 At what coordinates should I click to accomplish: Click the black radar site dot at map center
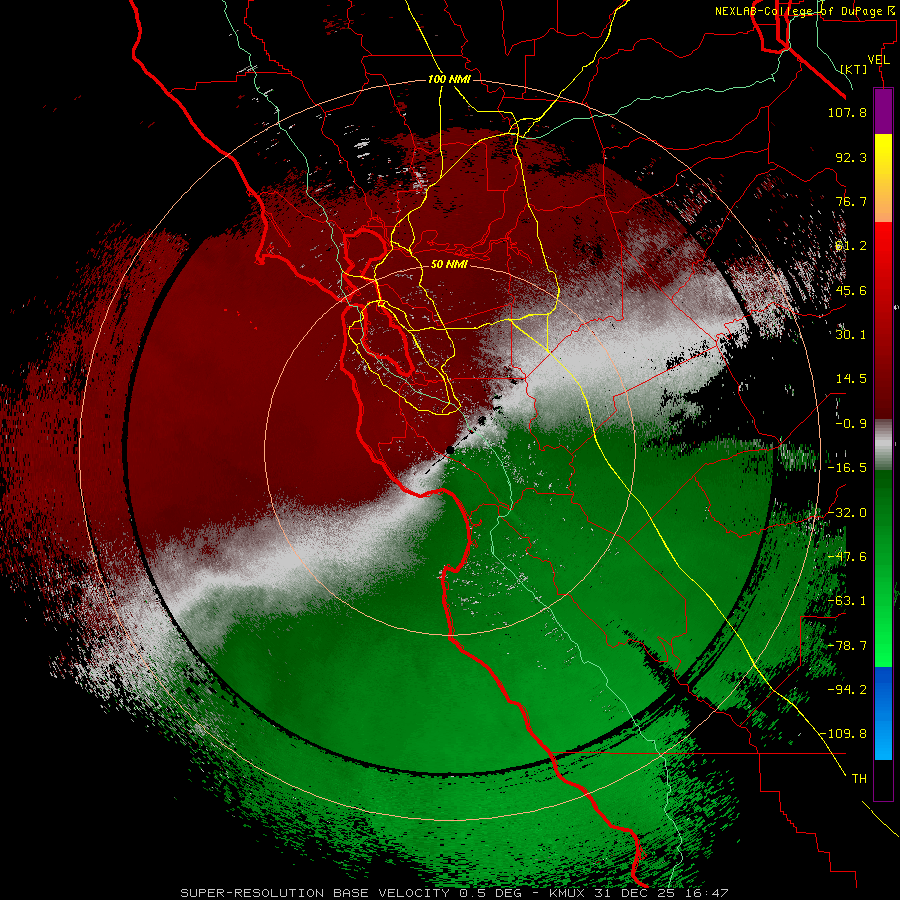(451, 451)
